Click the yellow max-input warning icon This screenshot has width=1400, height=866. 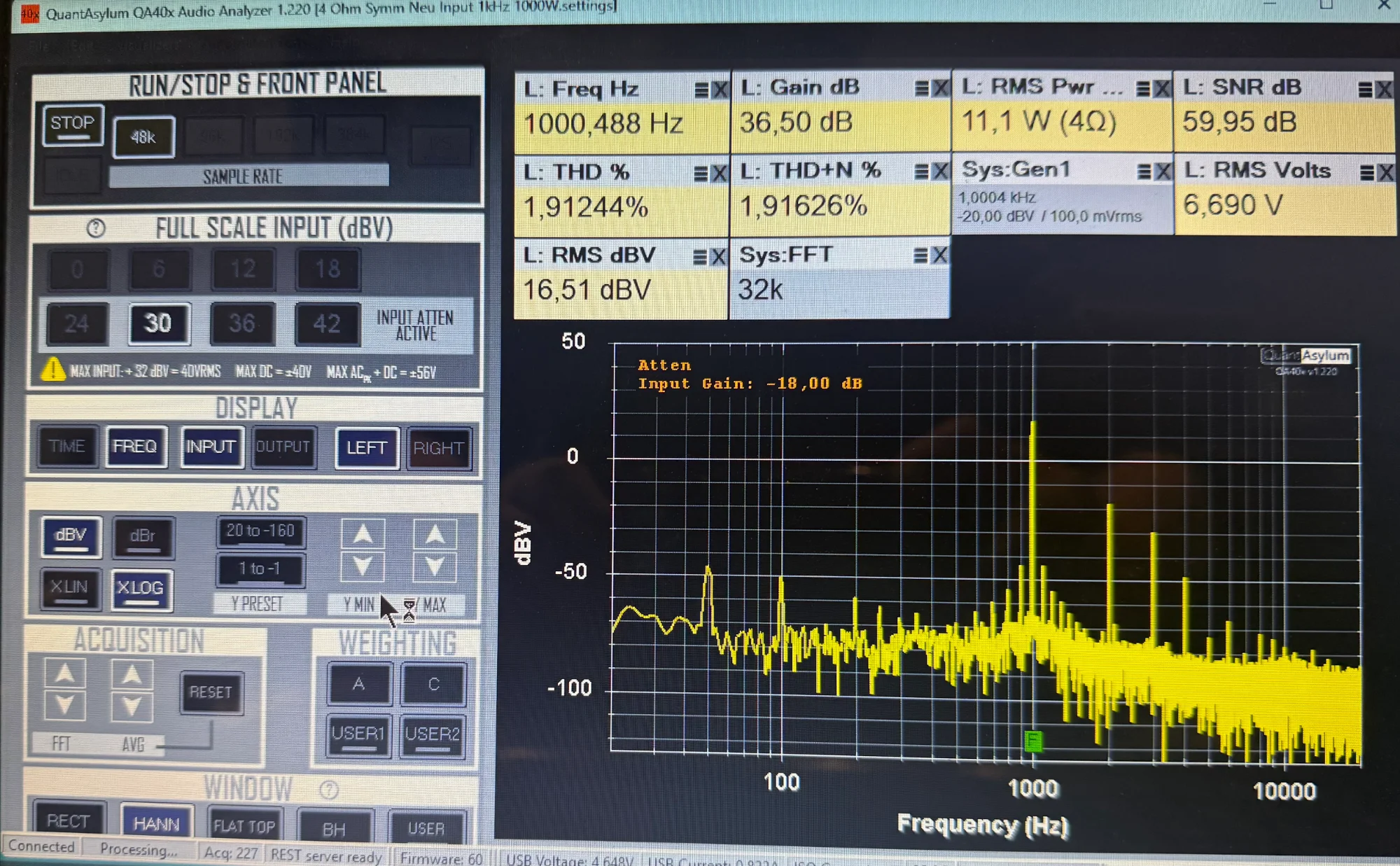[x=53, y=370]
